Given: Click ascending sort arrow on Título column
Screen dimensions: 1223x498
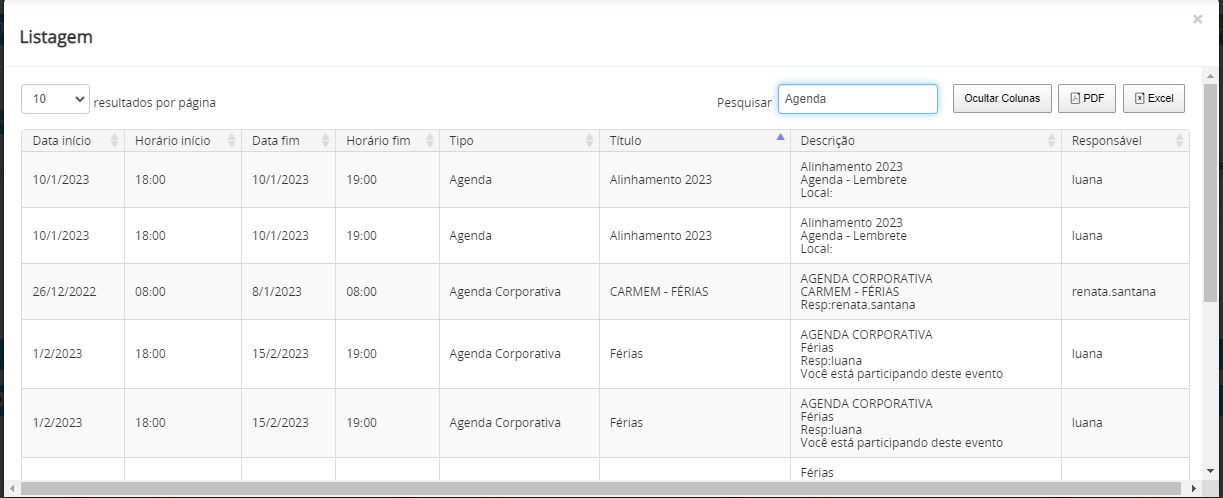Looking at the screenshot, I should tap(781, 138).
